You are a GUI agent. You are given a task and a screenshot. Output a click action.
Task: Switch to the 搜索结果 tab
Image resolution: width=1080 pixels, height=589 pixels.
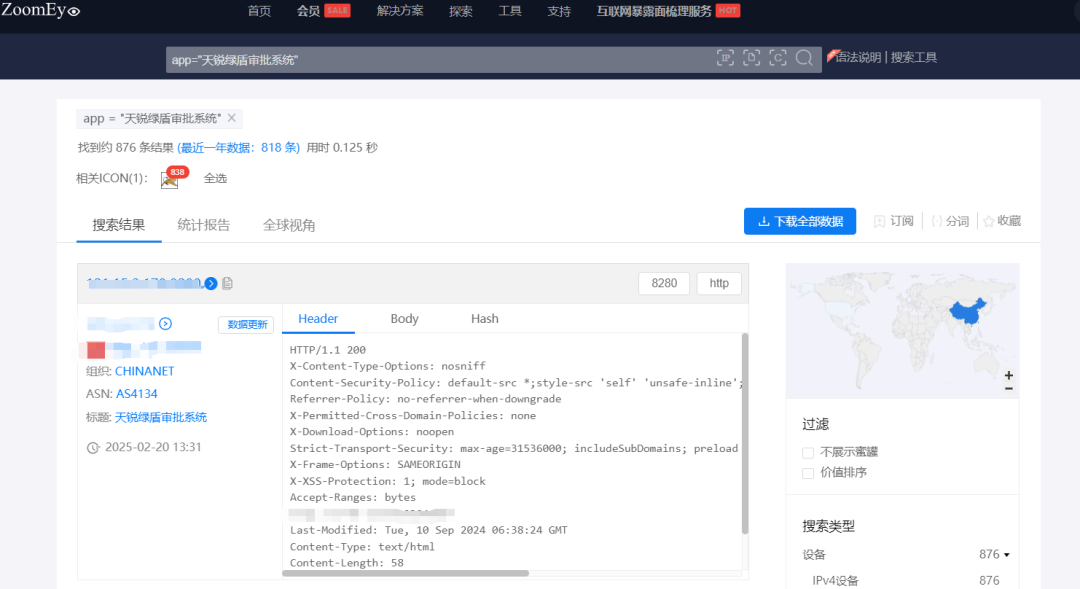(118, 225)
